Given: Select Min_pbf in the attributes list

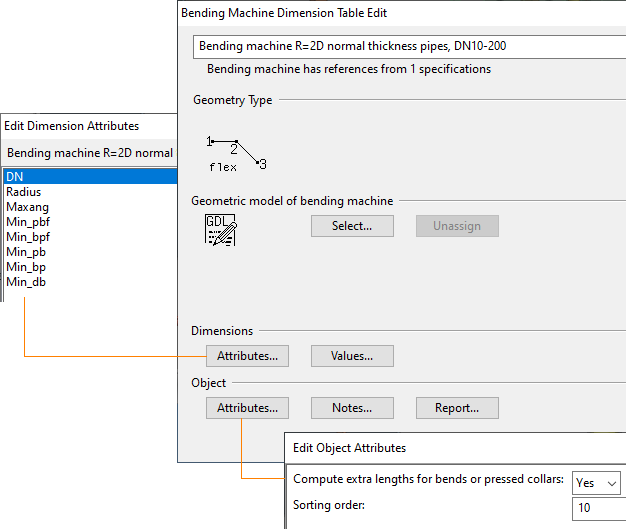Looking at the screenshot, I should [x=28, y=222].
